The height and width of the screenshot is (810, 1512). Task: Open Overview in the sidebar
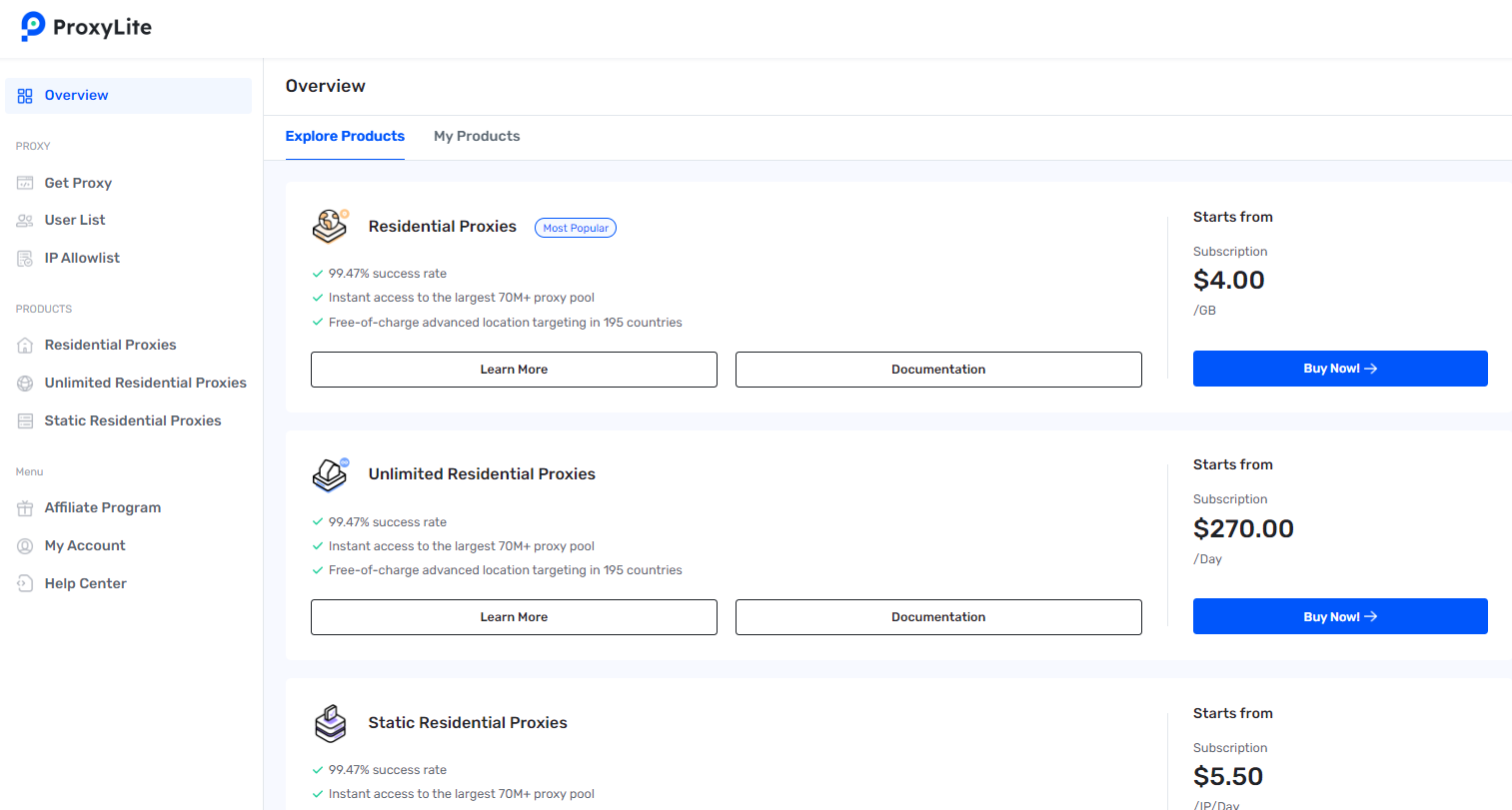[x=128, y=96]
